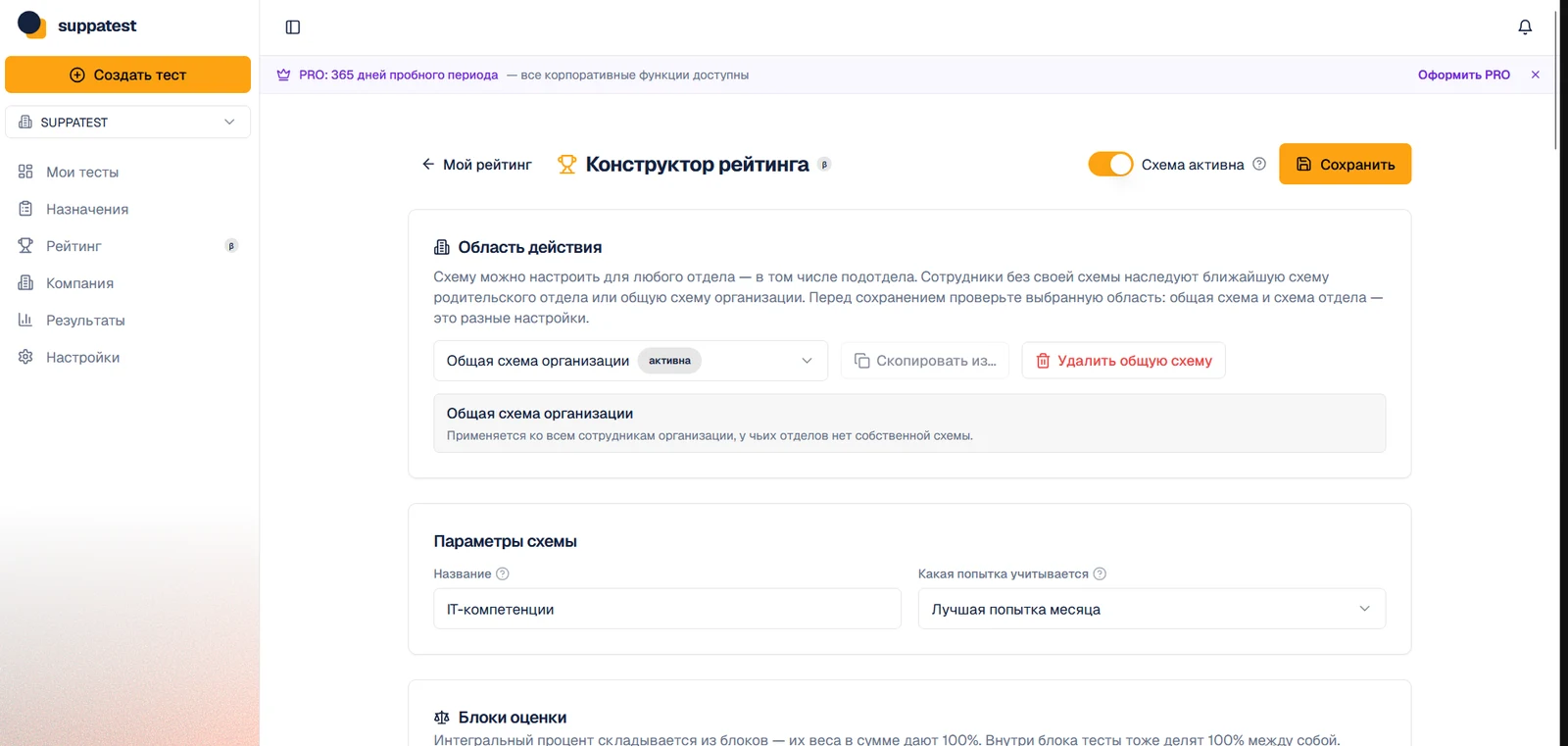The height and width of the screenshot is (746, 1568).
Task: Open Мои тесты section
Action: (82, 172)
